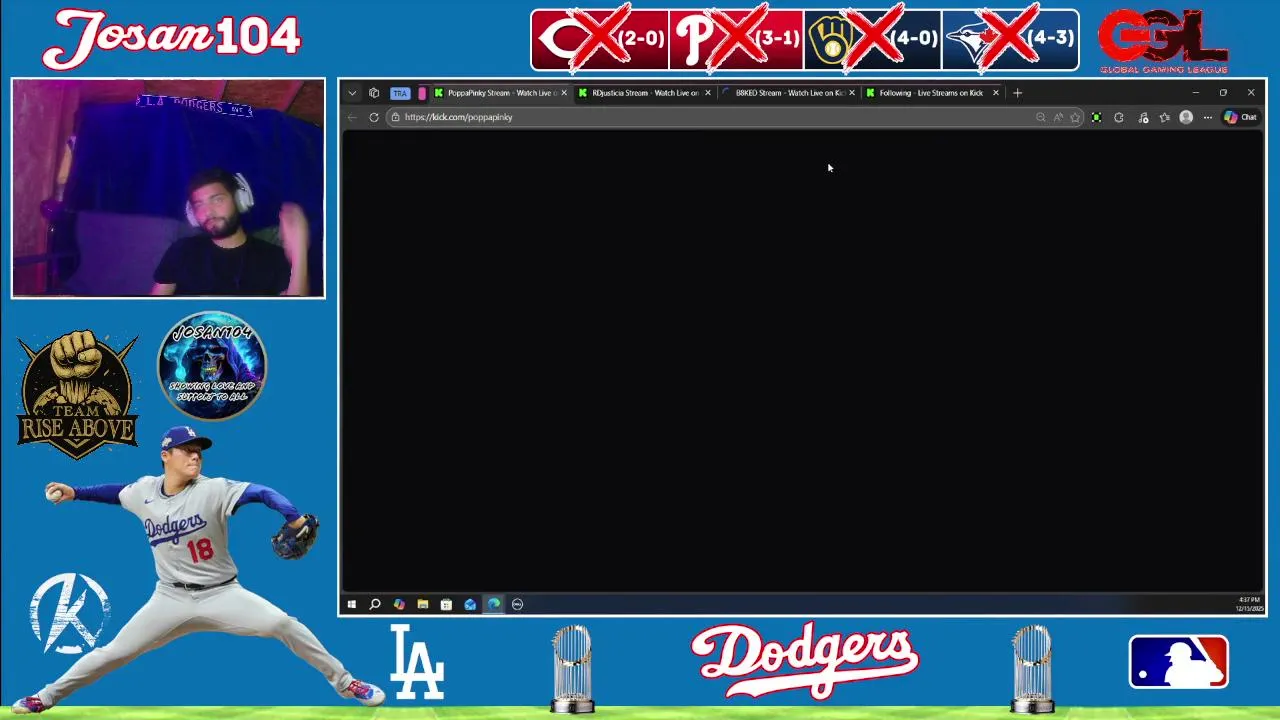This screenshot has width=1280, height=720.
Task: Close the RDjusticia Stream tab
Action: pyautogui.click(x=708, y=93)
